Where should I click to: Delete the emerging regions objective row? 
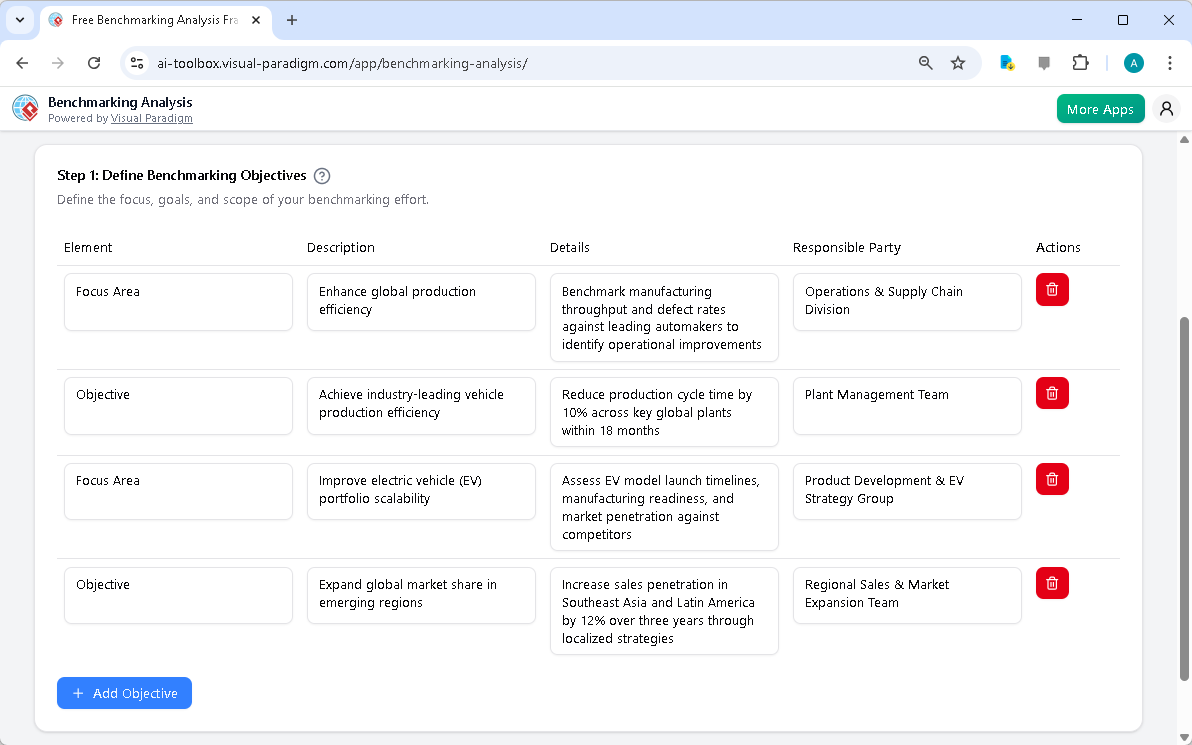1051,583
